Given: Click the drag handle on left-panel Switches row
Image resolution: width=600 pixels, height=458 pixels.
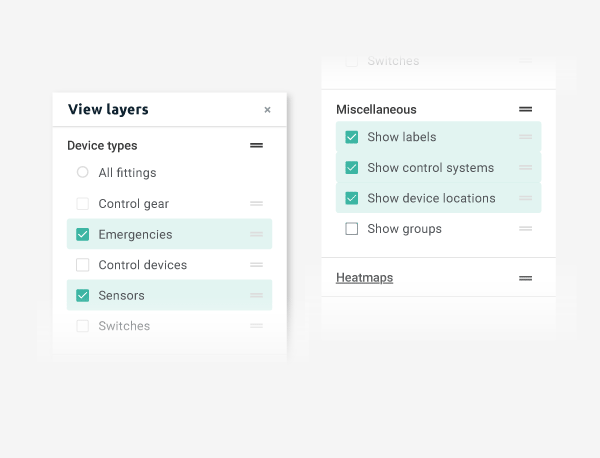Looking at the screenshot, I should click(256, 326).
